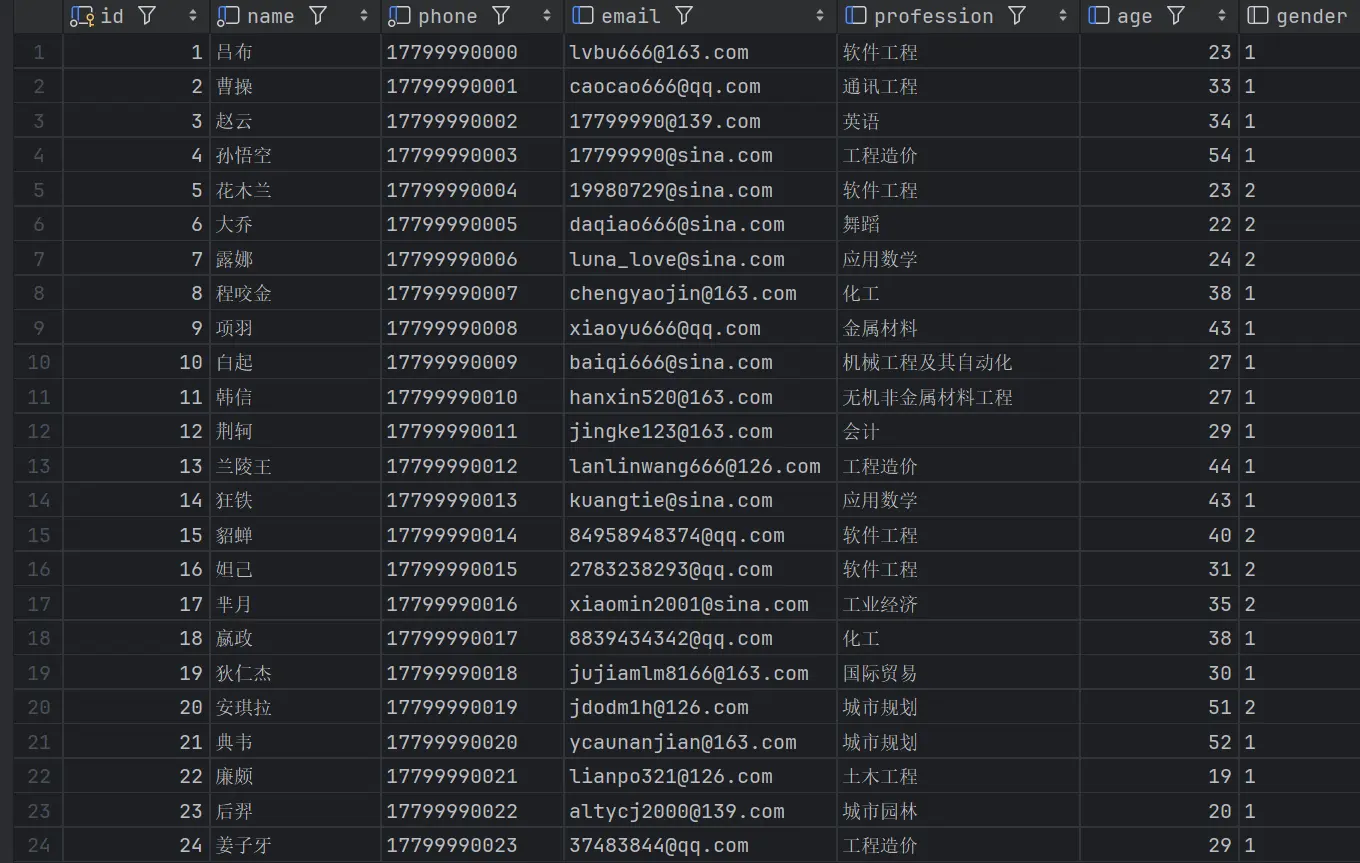Click the primary key icon beside id
The image size is (1360, 863).
click(82, 17)
